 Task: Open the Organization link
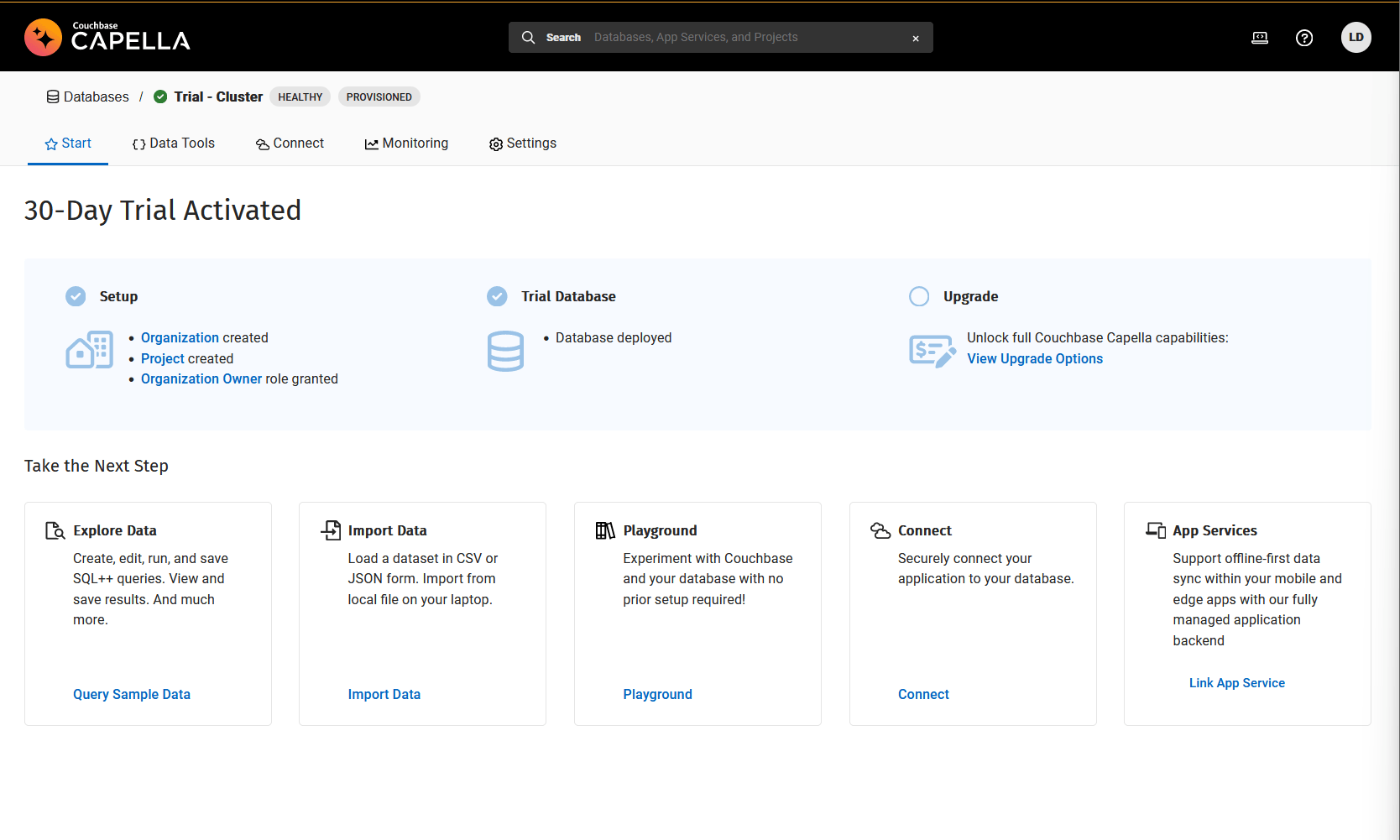(x=180, y=338)
